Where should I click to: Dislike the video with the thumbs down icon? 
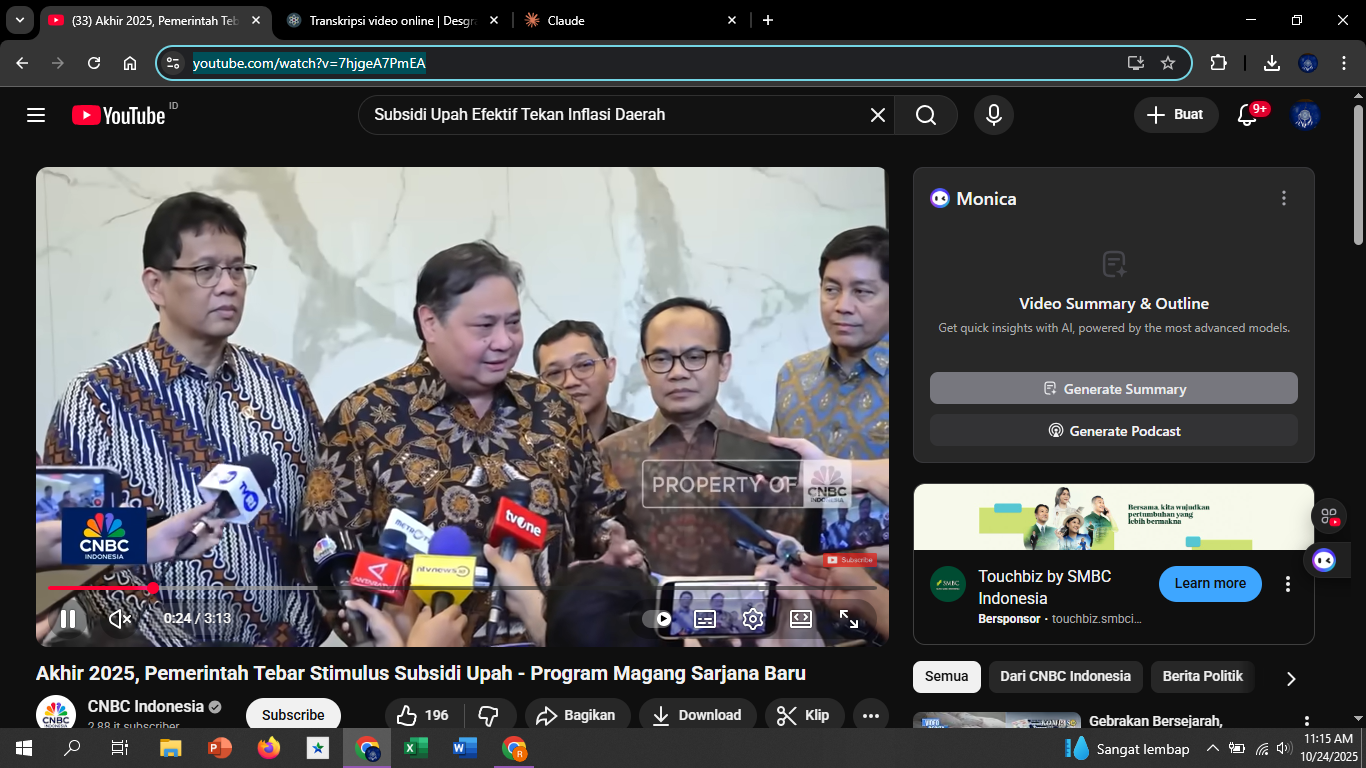(489, 715)
